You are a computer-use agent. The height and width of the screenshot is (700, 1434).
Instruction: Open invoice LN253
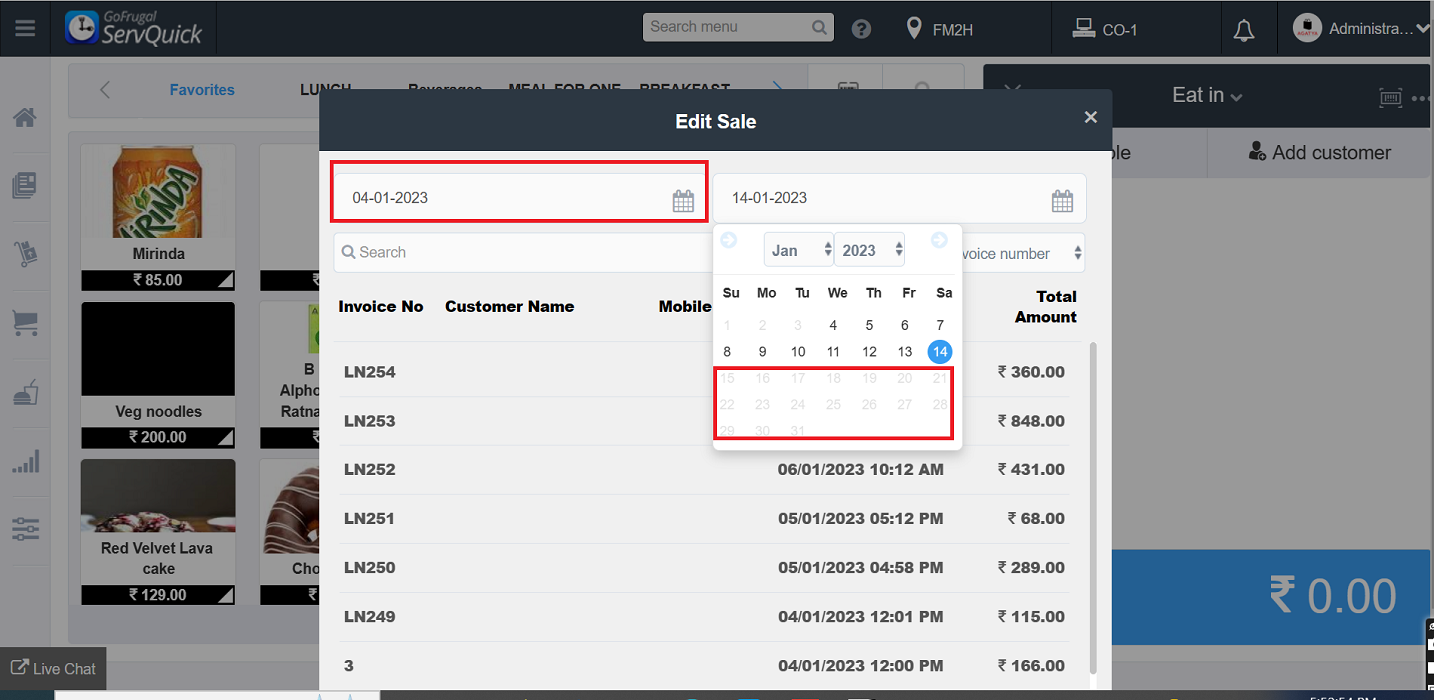pos(704,421)
